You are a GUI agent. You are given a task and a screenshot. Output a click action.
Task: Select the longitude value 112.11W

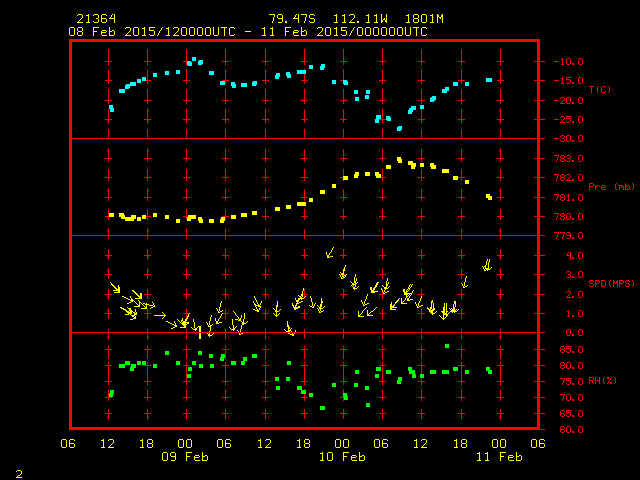(x=360, y=19)
